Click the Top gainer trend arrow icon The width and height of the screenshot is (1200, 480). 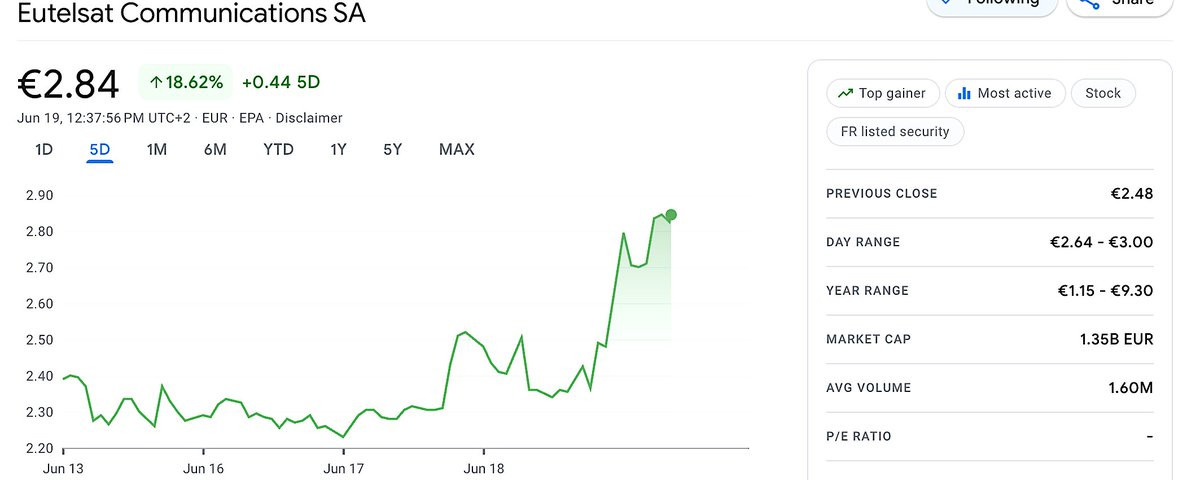(845, 93)
